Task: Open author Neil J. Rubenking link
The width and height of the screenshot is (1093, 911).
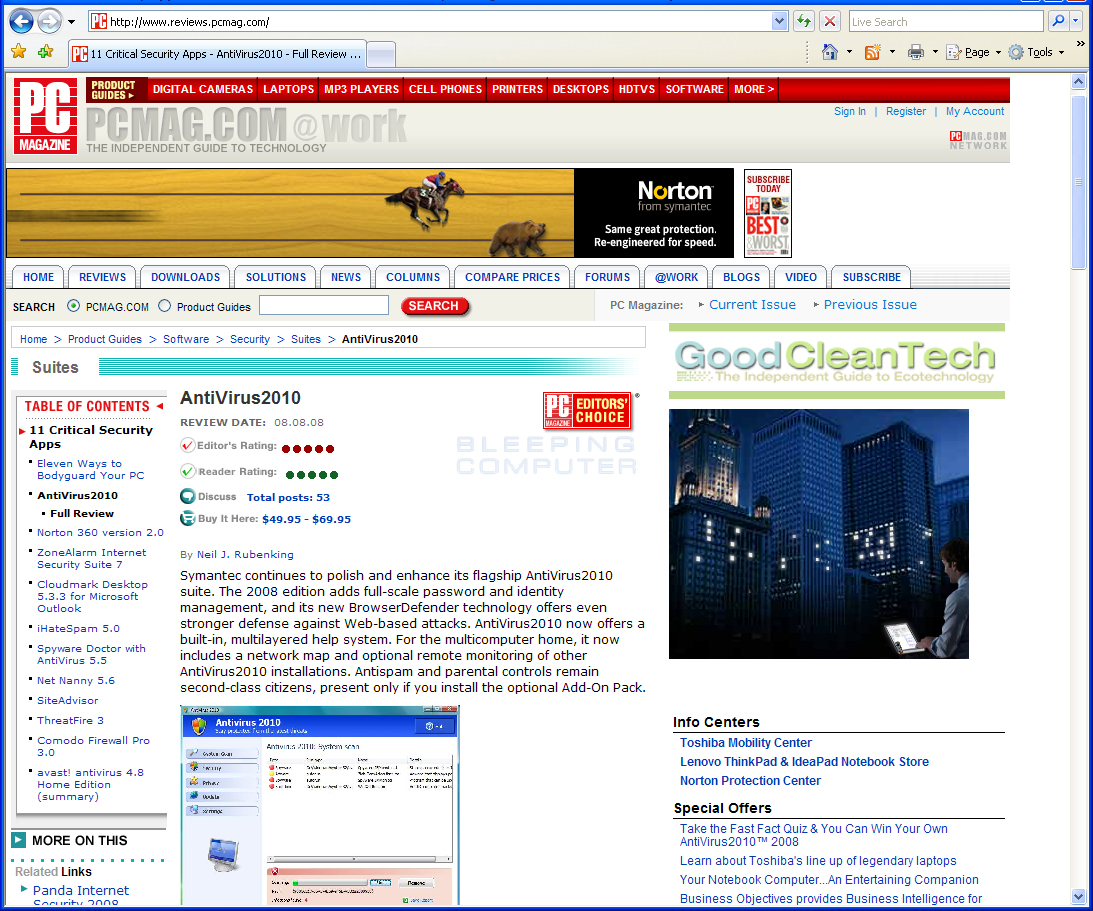Action: (x=245, y=555)
